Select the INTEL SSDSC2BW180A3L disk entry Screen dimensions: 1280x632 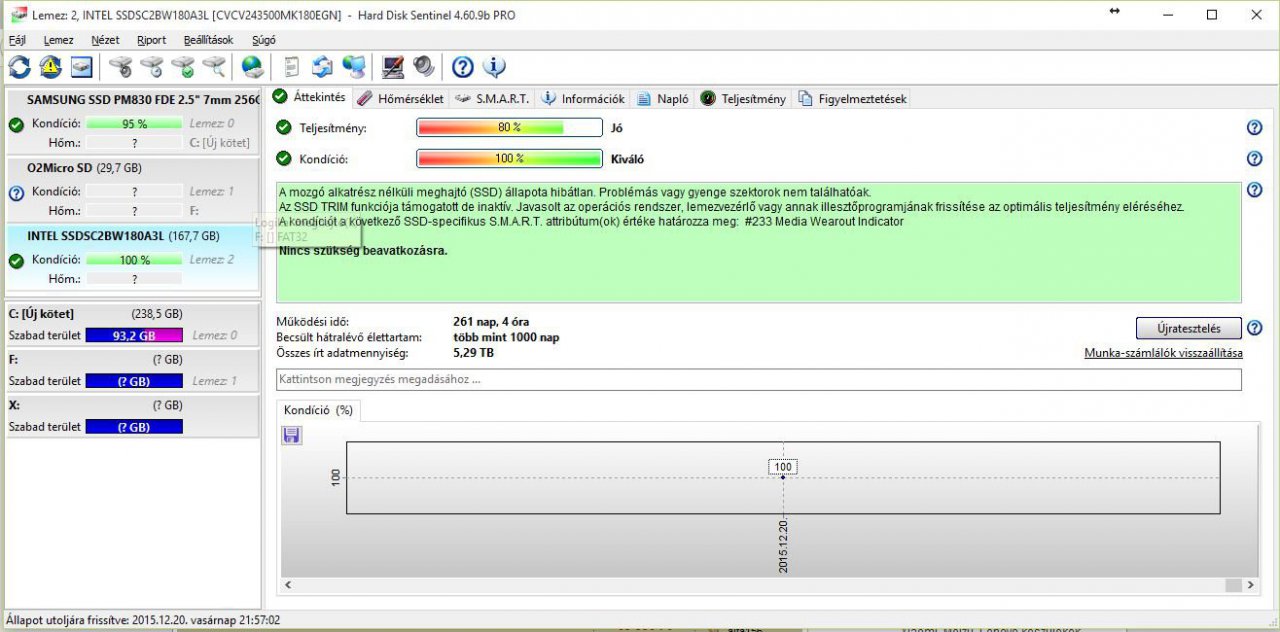132,258
